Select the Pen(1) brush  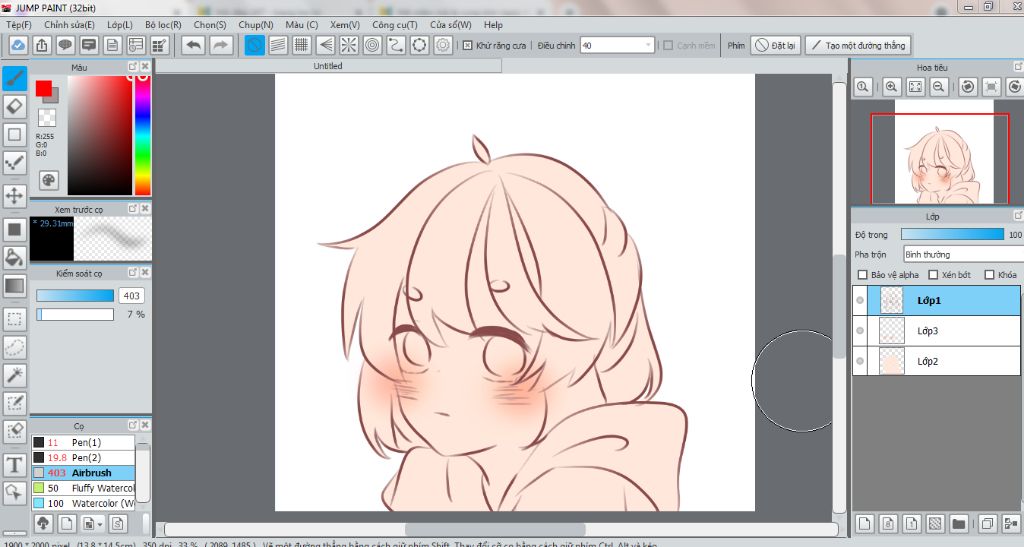click(x=83, y=443)
